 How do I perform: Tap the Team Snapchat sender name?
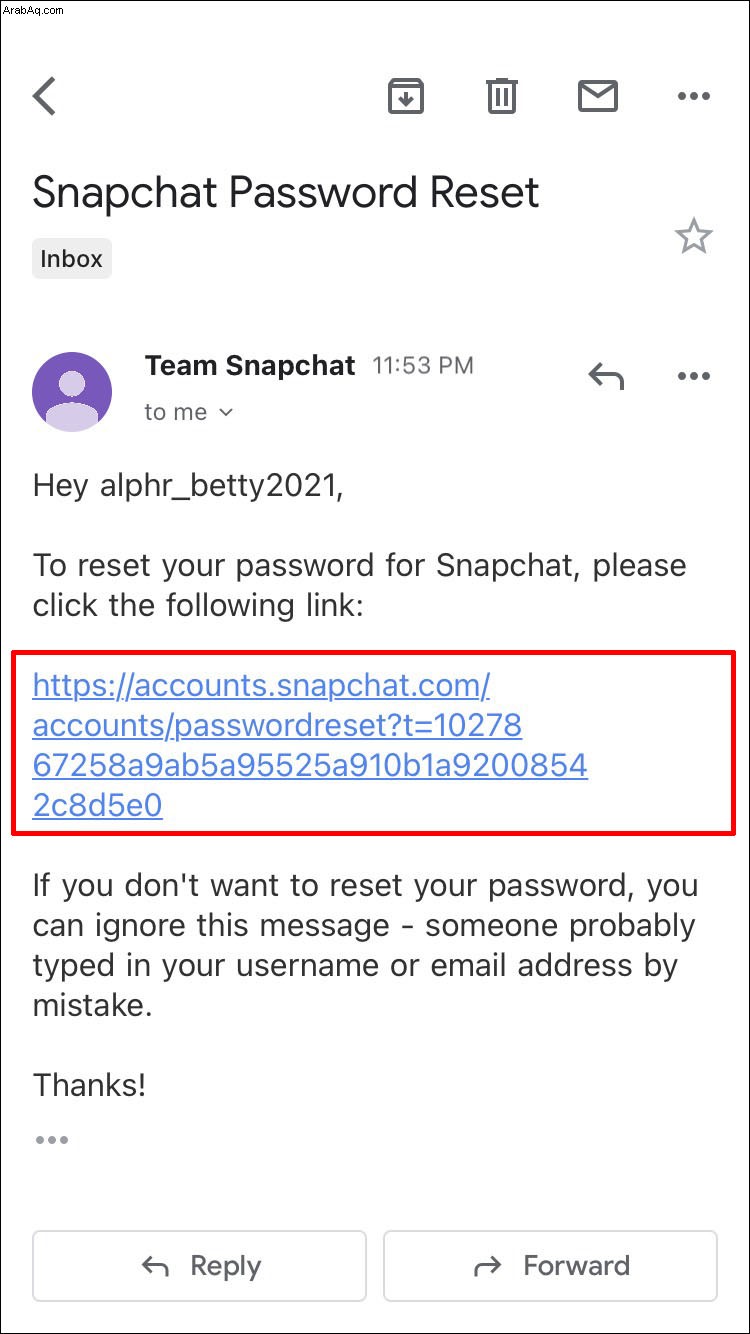[x=250, y=366]
